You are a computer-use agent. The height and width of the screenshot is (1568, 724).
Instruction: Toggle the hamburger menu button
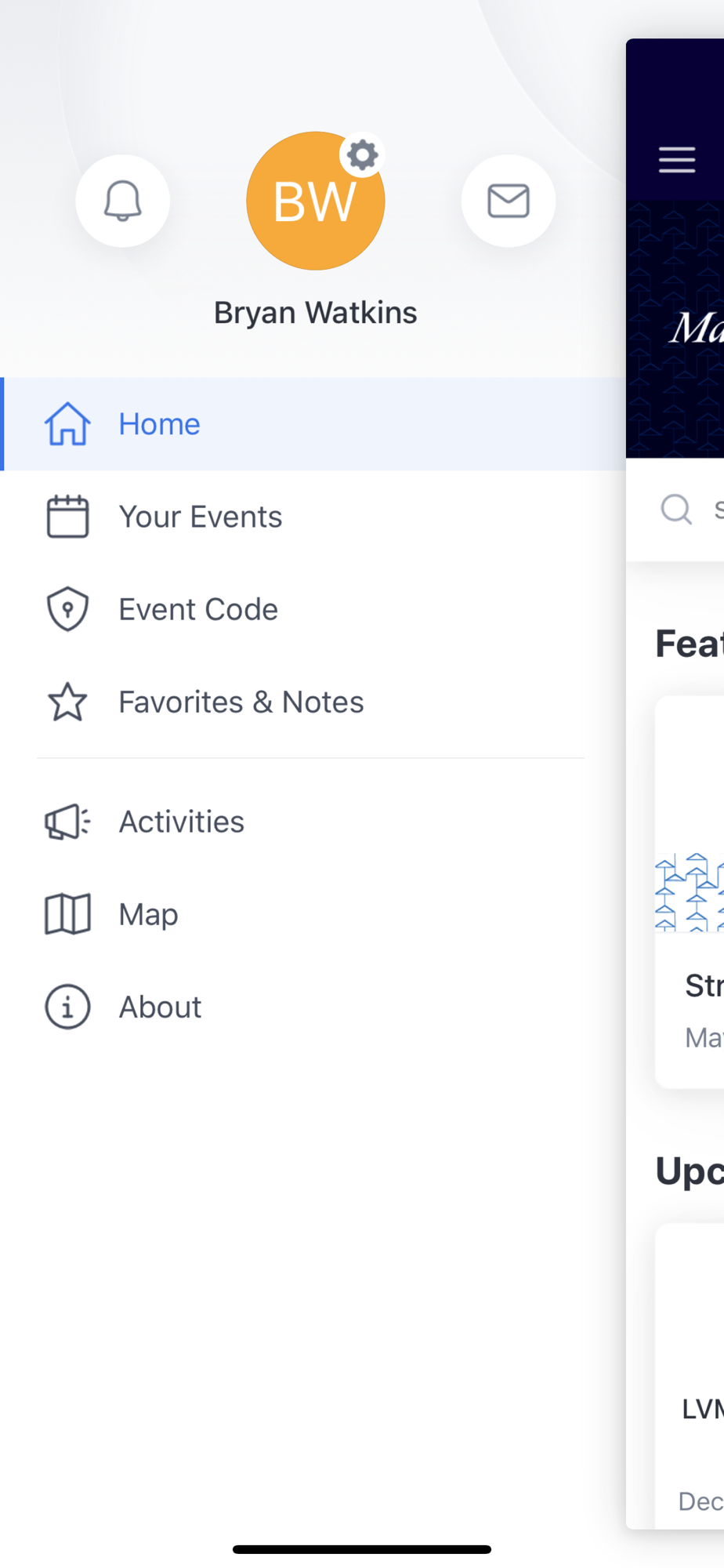click(677, 160)
